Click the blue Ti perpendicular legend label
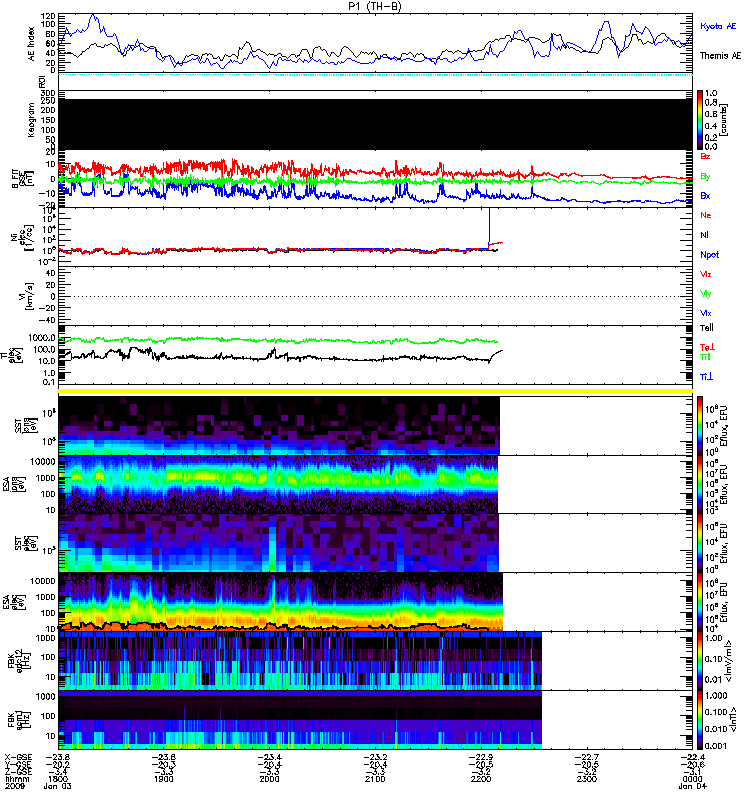The image size is (750, 800). [x=706, y=377]
